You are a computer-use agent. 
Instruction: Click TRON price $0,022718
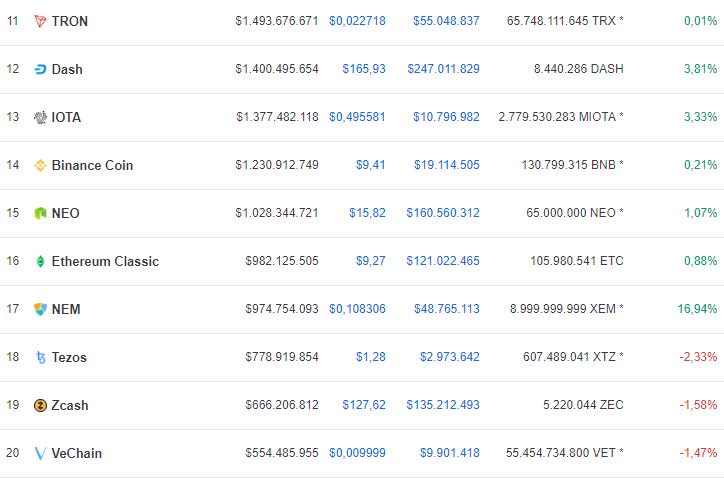[357, 21]
